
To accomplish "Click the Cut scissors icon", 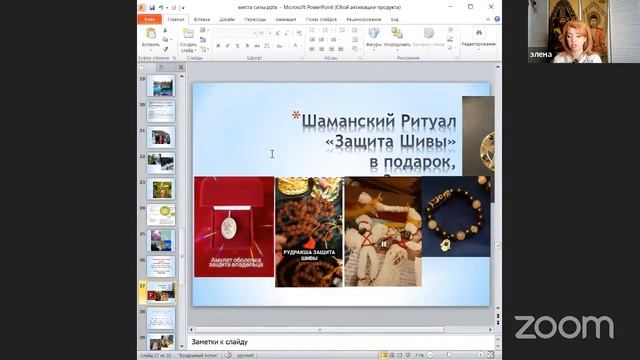I will [165, 31].
